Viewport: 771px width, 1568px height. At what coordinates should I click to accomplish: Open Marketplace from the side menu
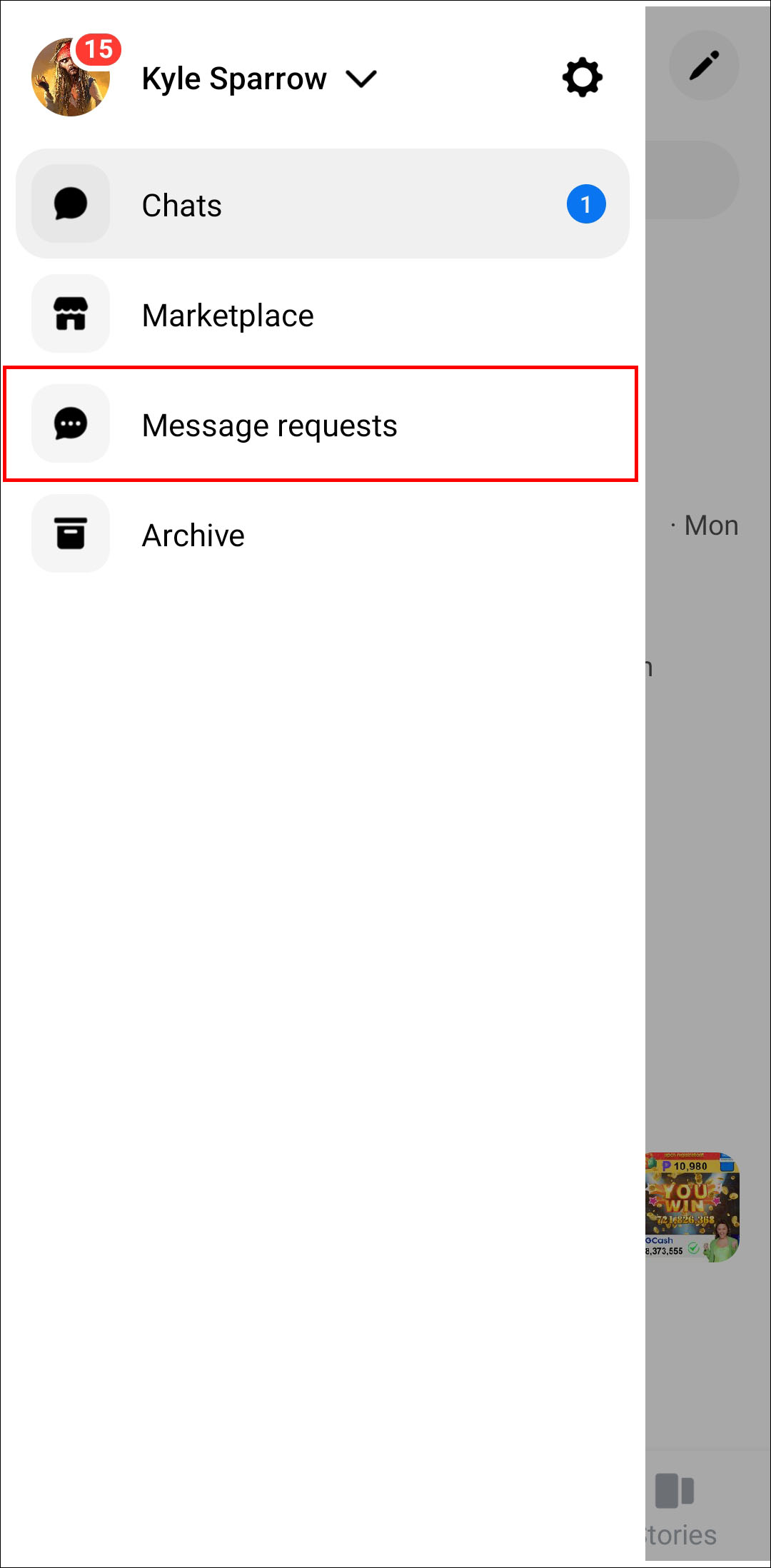[x=323, y=314]
